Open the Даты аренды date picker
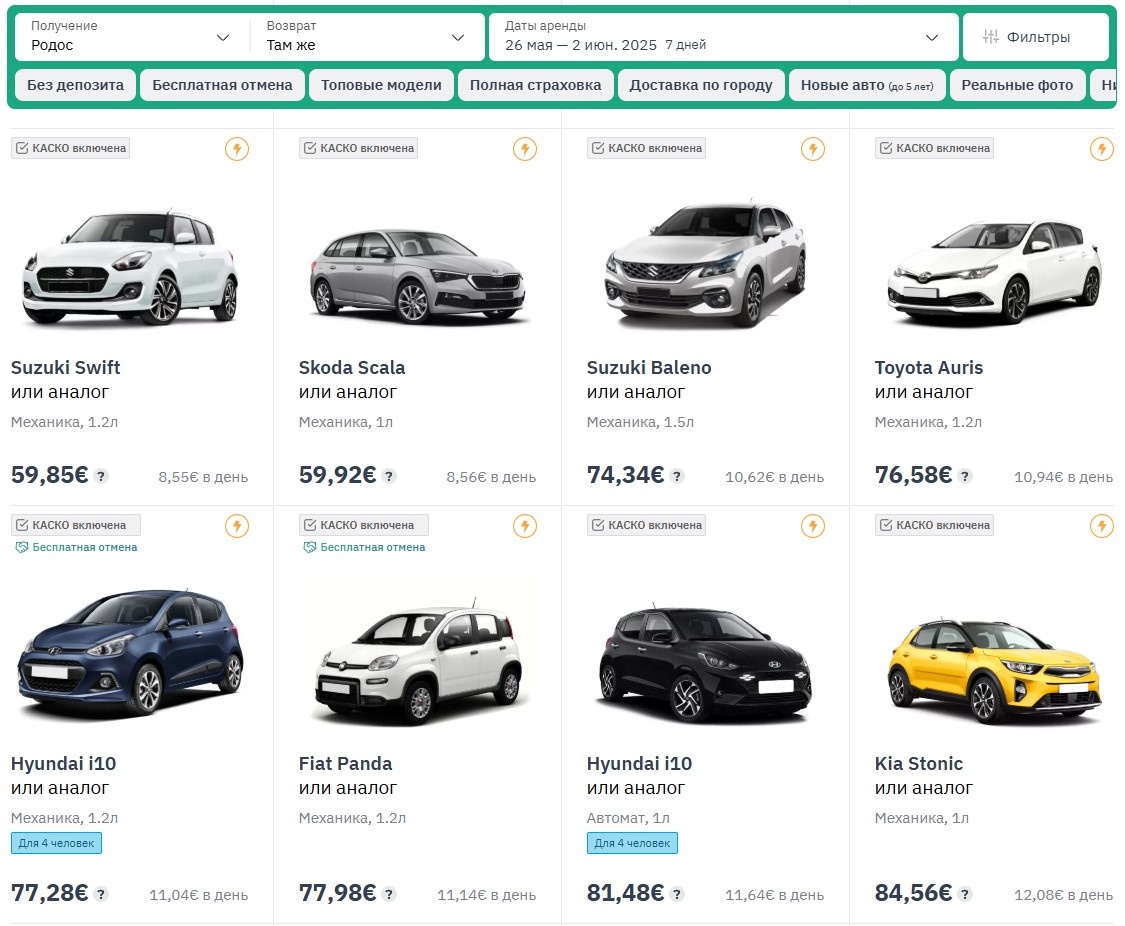 (x=720, y=38)
